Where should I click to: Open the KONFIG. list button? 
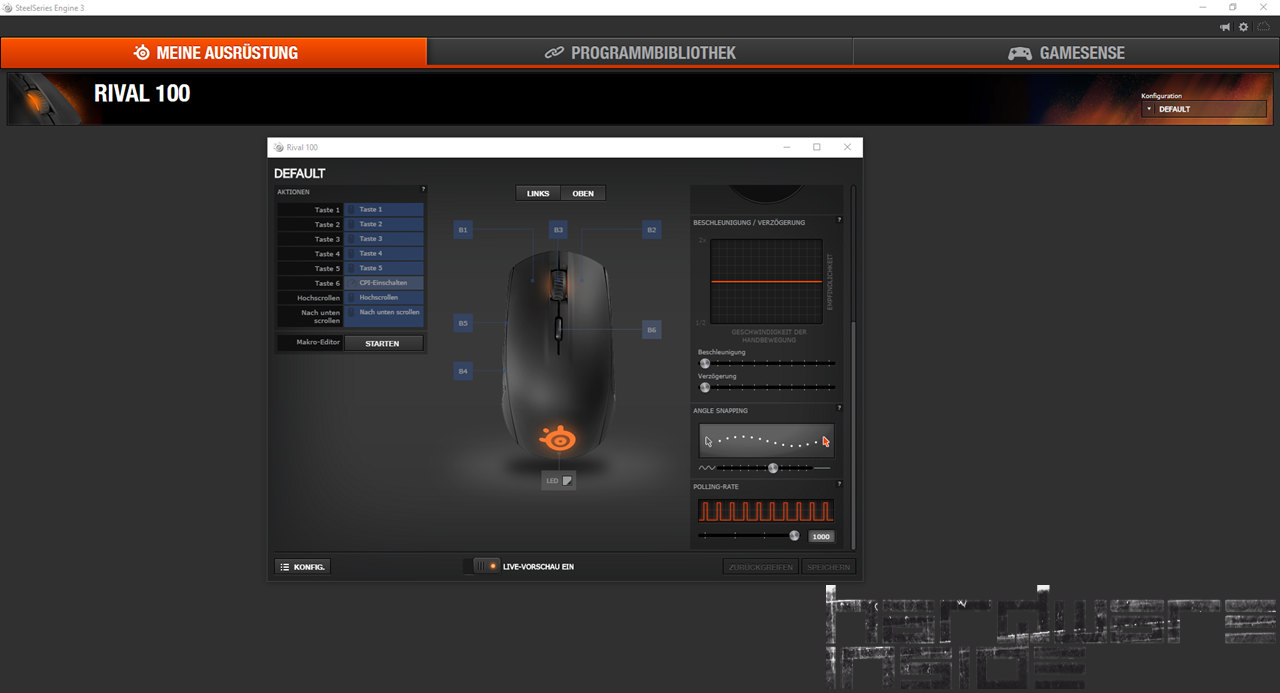tap(302, 567)
